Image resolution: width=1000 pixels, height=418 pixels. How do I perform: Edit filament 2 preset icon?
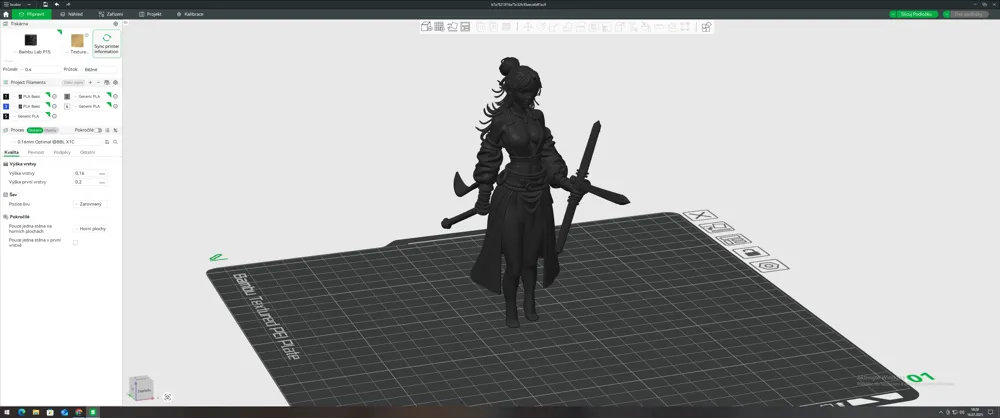tap(115, 96)
